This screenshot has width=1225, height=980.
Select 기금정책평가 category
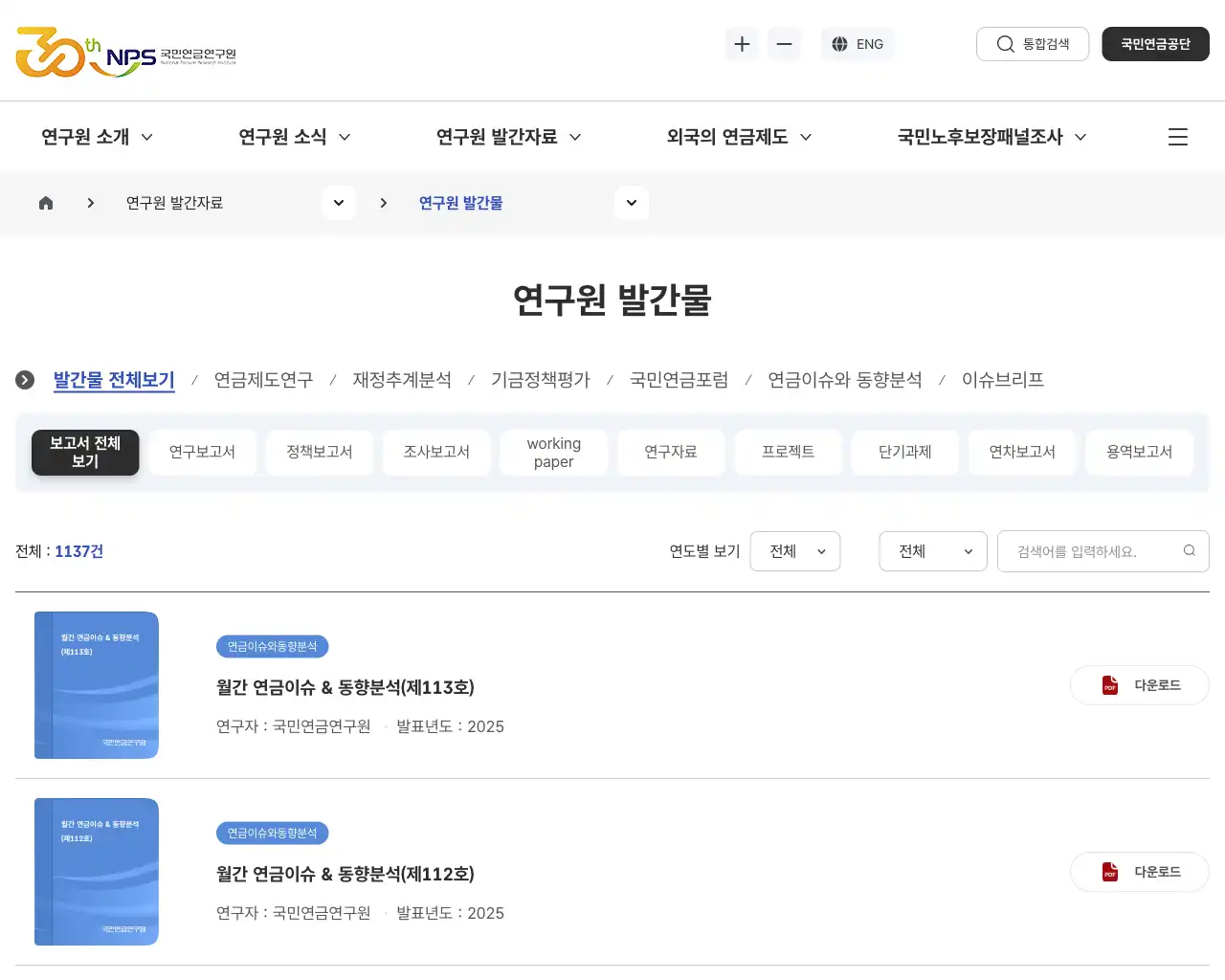tap(541, 380)
